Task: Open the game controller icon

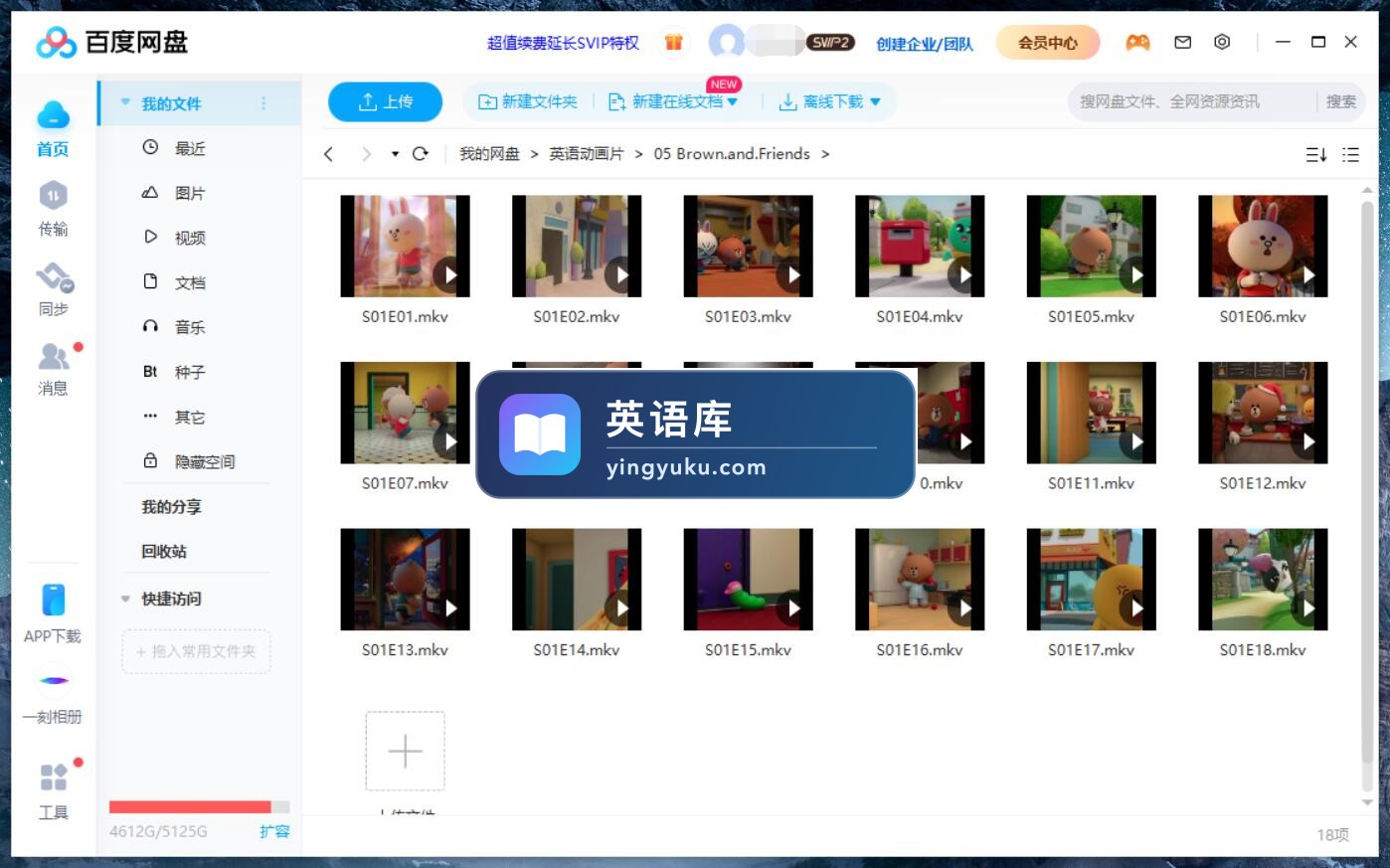Action: [x=1137, y=42]
